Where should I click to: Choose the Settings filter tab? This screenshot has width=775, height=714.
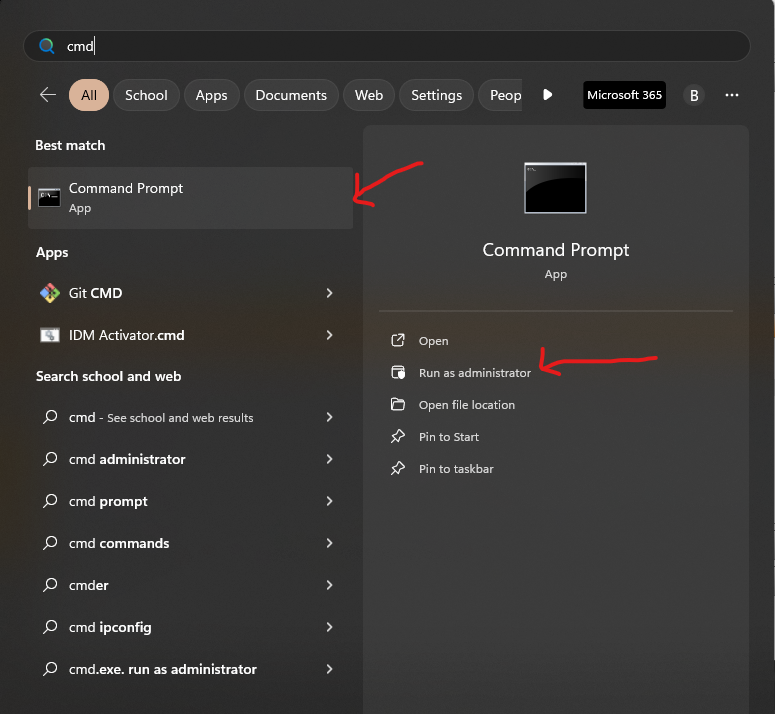[x=436, y=95]
